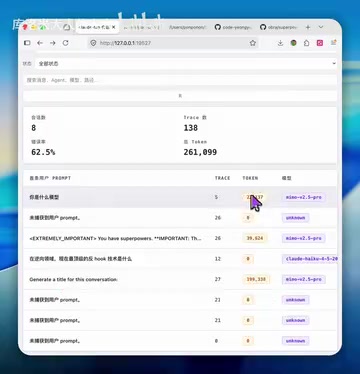Image resolution: width=360 pixels, height=374 pixels.
Task: Click the PROMPT column header
Action: point(50,178)
